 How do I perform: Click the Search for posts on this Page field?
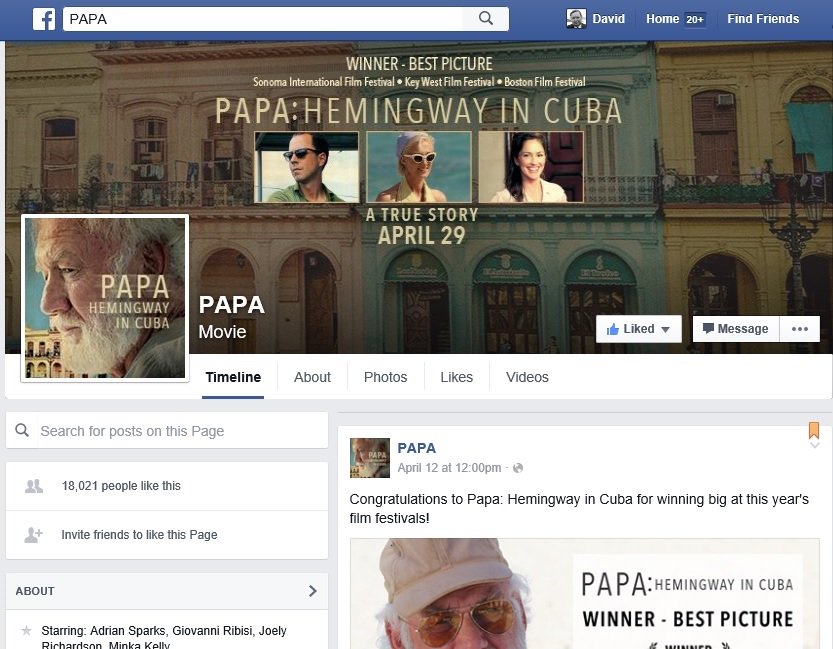coord(167,431)
